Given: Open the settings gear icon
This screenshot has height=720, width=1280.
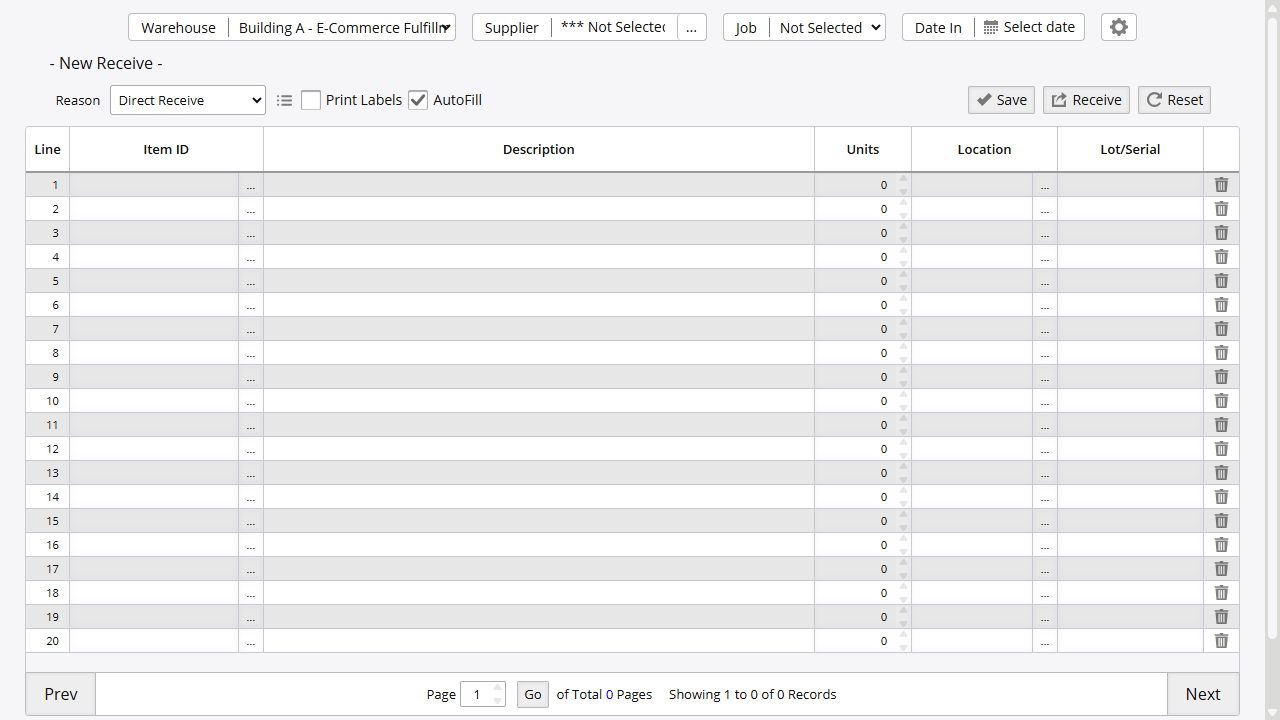Looking at the screenshot, I should 1118,27.
